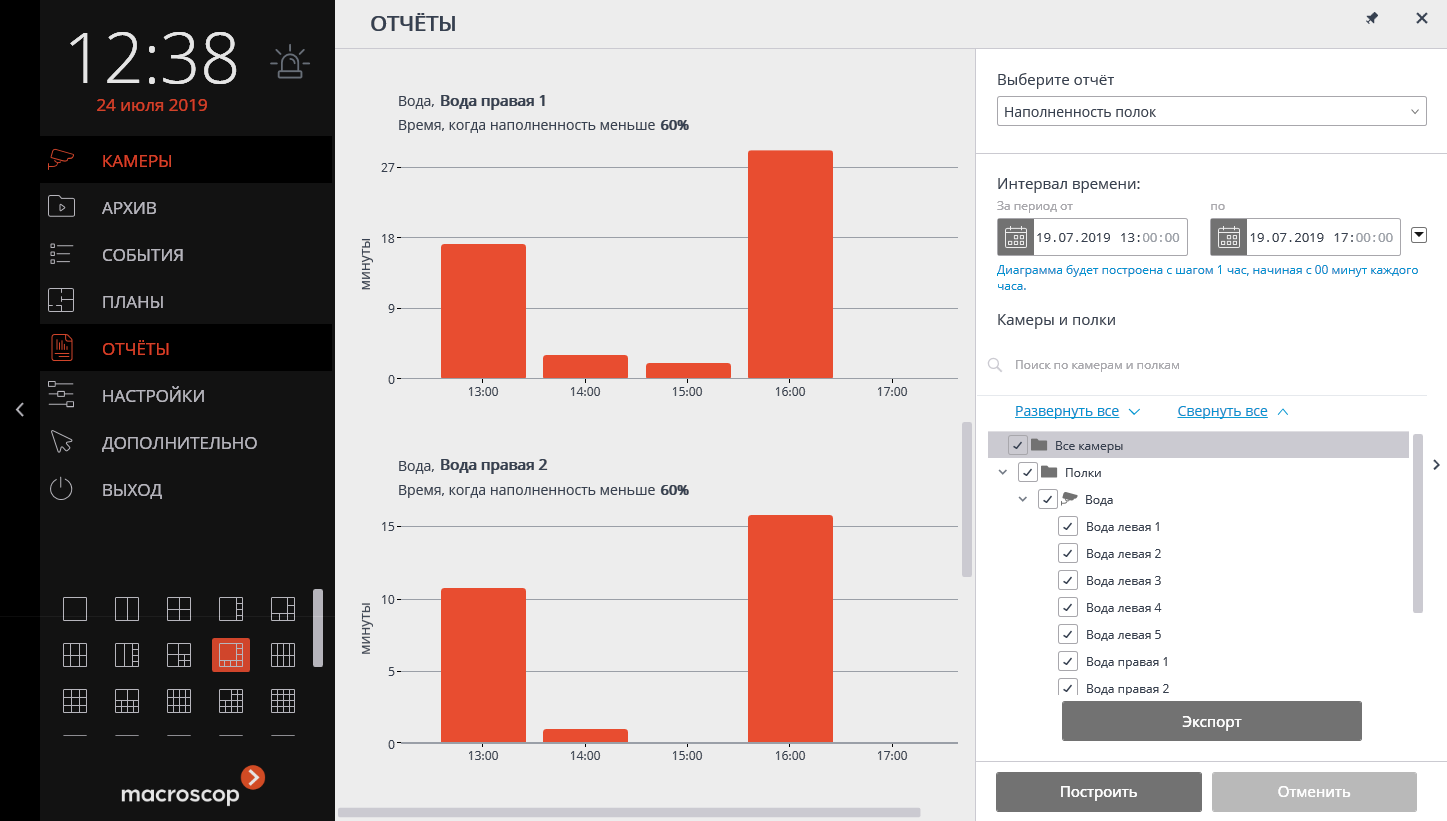Click the charts horizontal scrollbar
The image size is (1447, 821).
(629, 813)
